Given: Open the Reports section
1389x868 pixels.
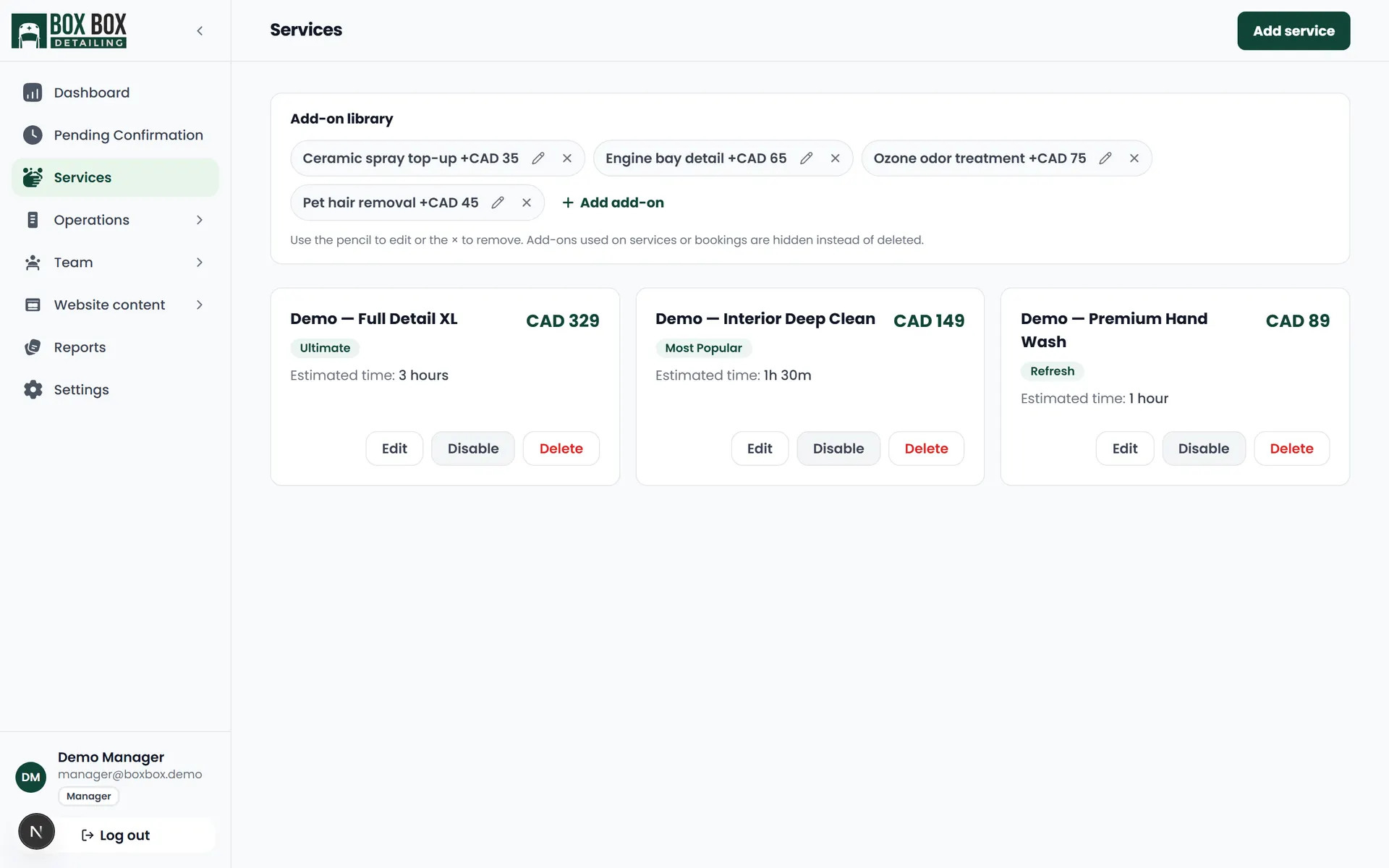Looking at the screenshot, I should pos(115,347).
